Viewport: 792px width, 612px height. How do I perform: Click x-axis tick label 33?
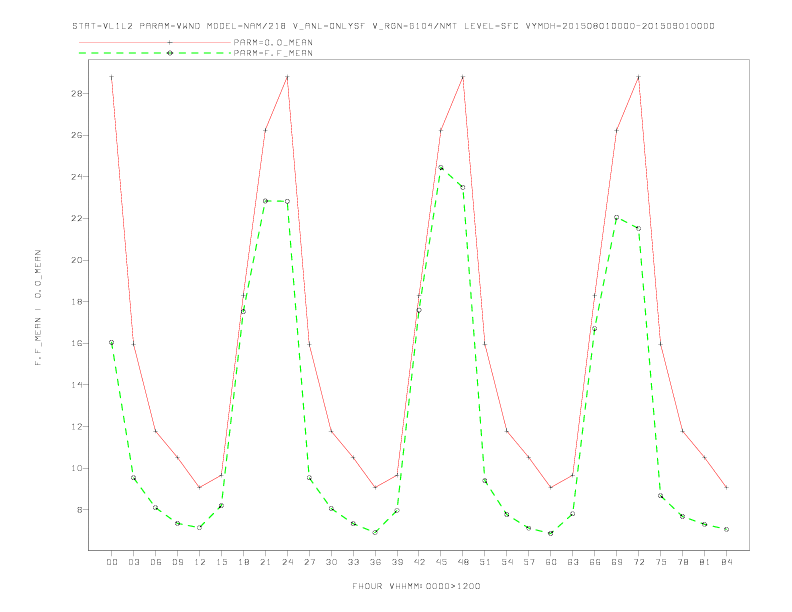(x=353, y=562)
